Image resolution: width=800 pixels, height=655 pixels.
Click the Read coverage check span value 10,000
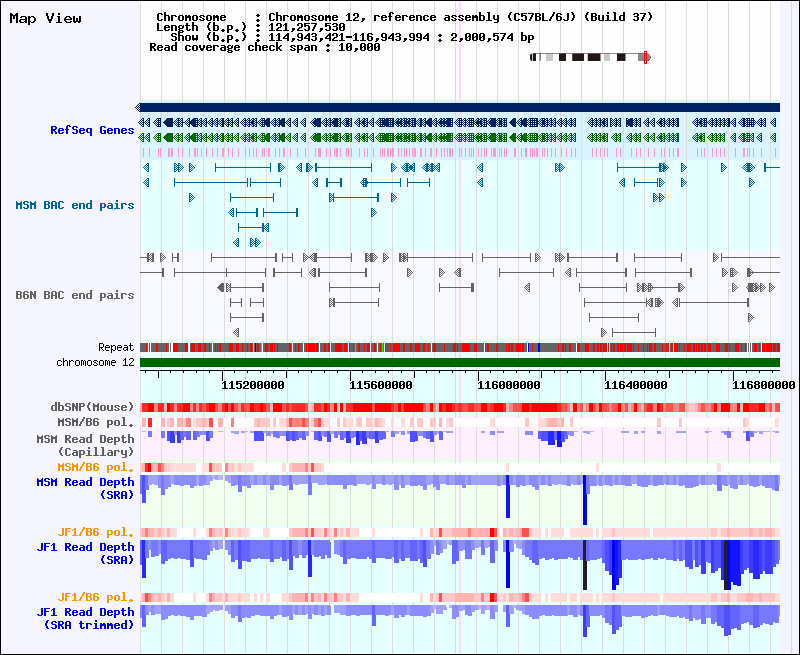(x=359, y=47)
